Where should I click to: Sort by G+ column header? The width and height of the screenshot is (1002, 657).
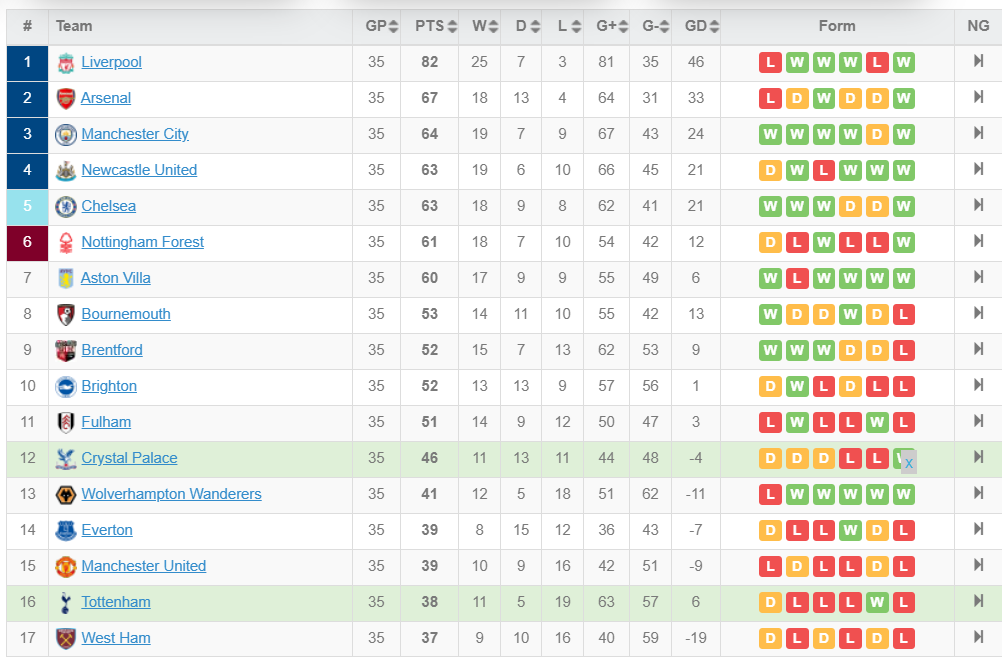coord(612,26)
